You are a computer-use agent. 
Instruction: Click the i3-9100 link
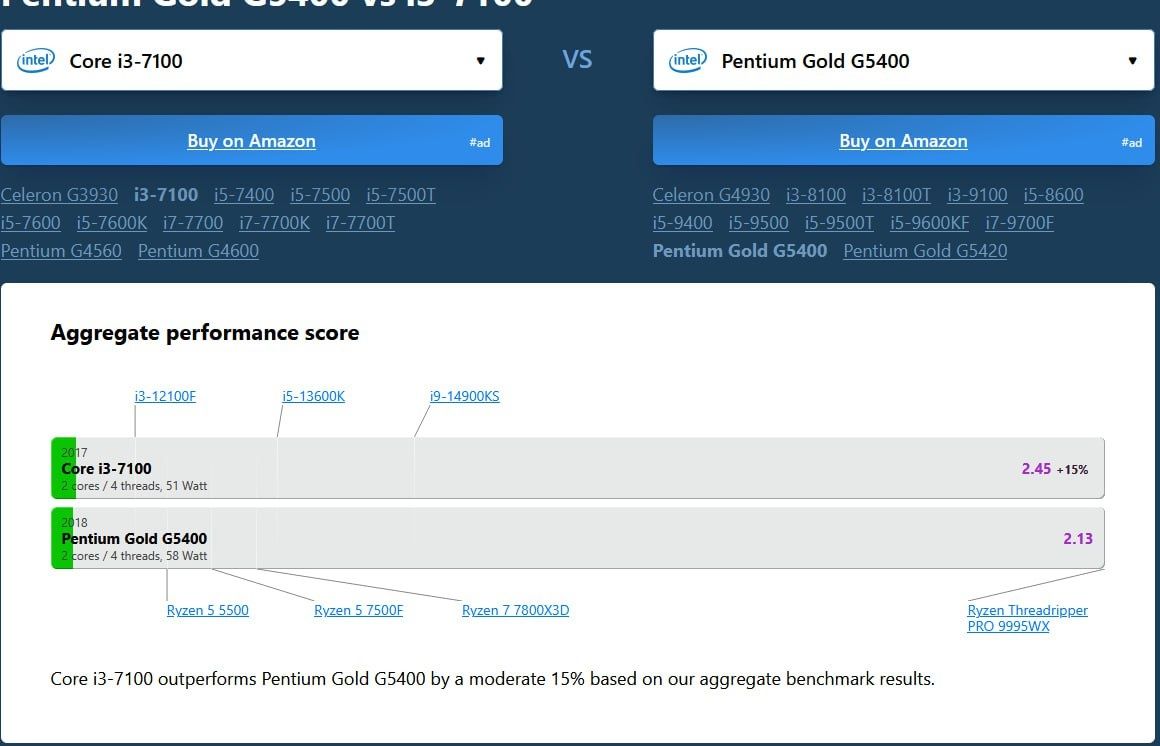tap(977, 195)
